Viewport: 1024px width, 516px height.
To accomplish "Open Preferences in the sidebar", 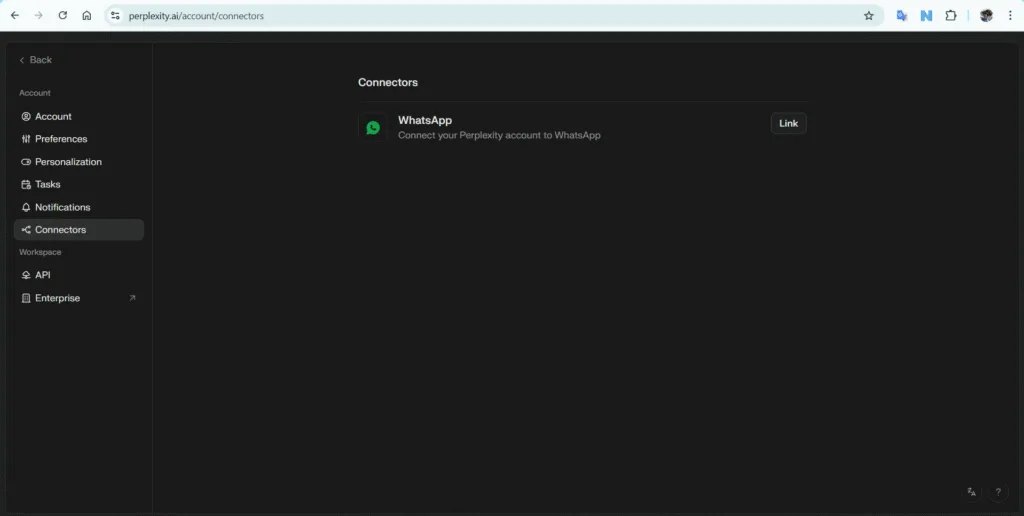I will point(78,139).
